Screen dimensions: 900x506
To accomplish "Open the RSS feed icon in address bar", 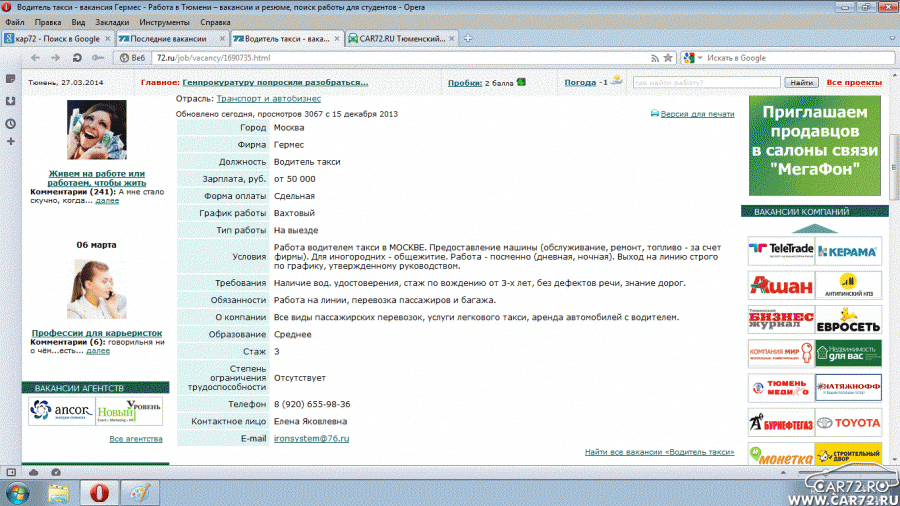I will (x=655, y=58).
